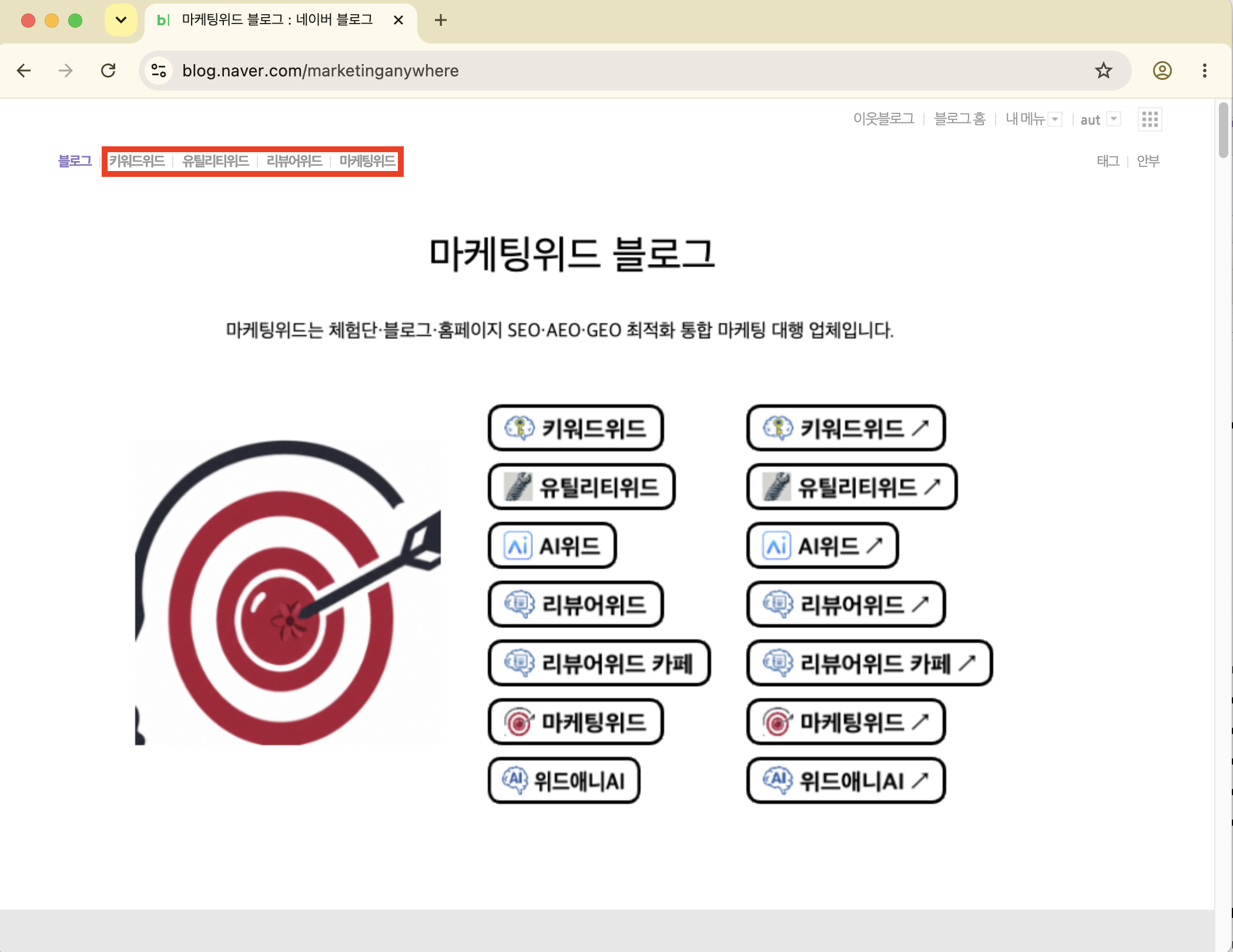Click the AI위드 button without arrow
The width and height of the screenshot is (1233, 952).
pyautogui.click(x=552, y=545)
